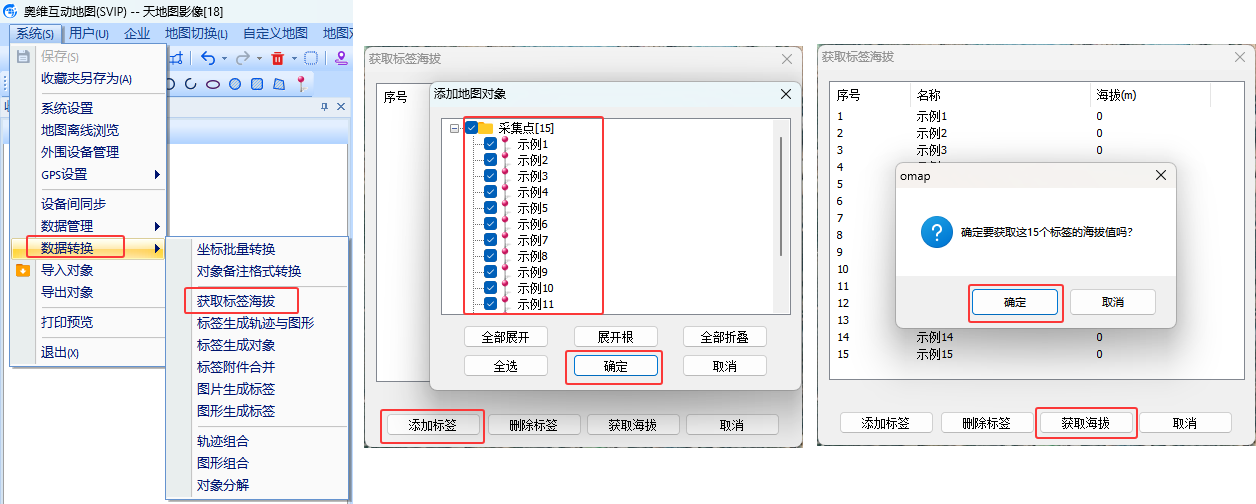Open the redo history dropdown arrow
Viewport: 1256px width, 504px height.
click(x=261, y=58)
